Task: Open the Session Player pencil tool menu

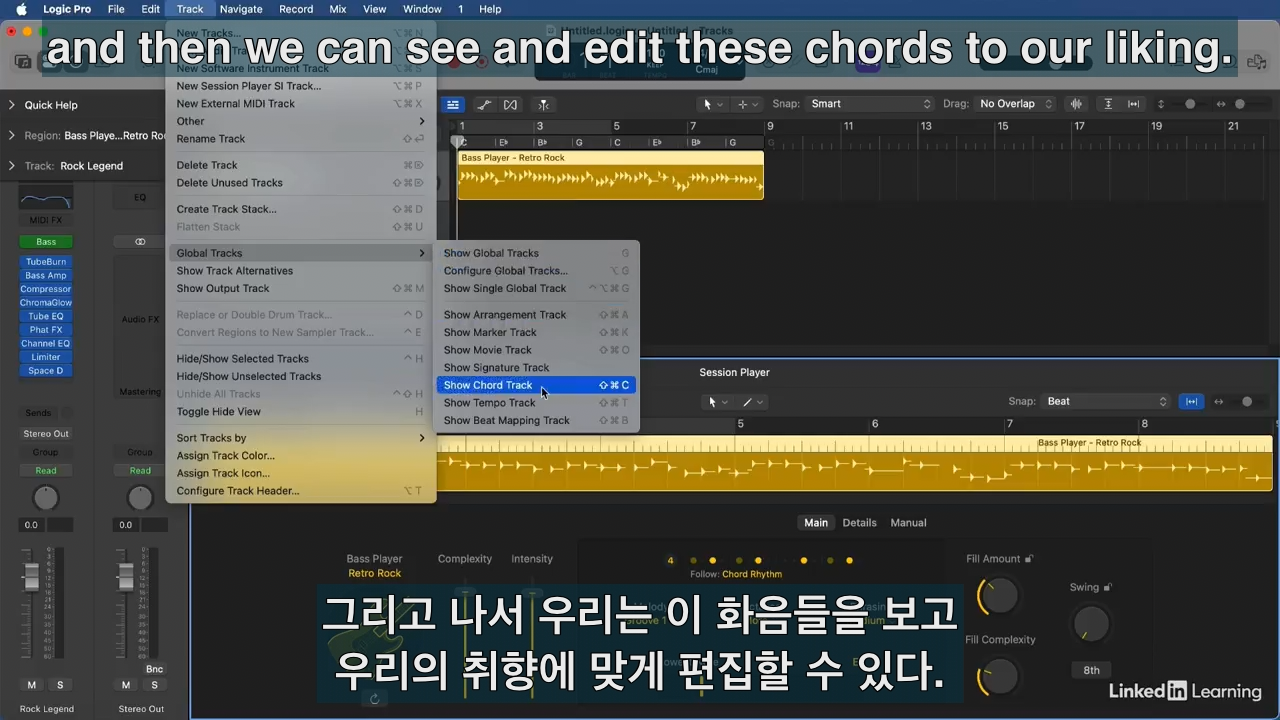Action: (752, 402)
